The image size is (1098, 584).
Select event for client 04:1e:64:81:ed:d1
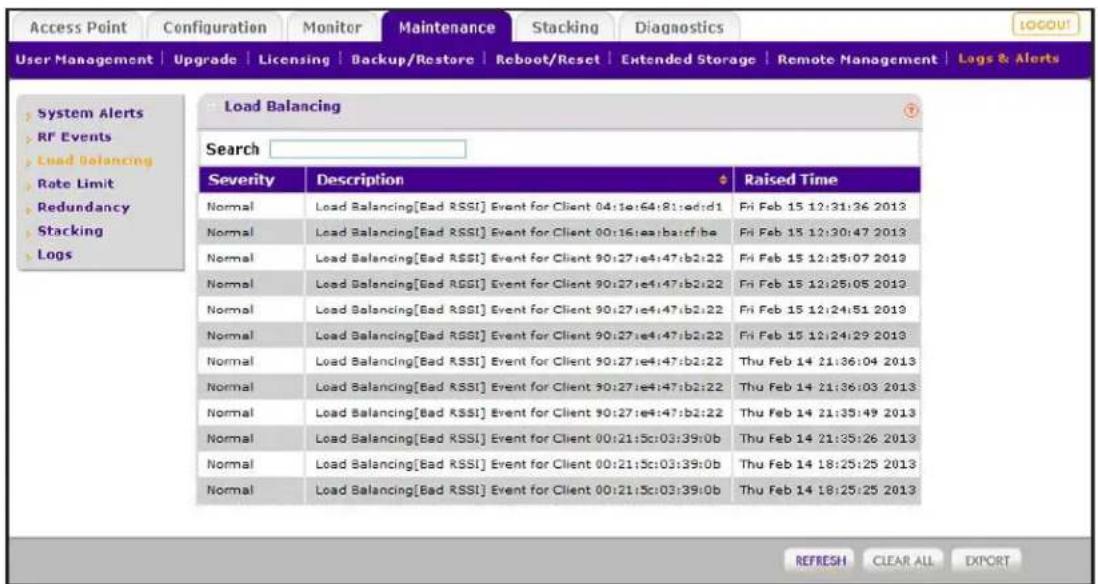pyautogui.click(x=519, y=207)
